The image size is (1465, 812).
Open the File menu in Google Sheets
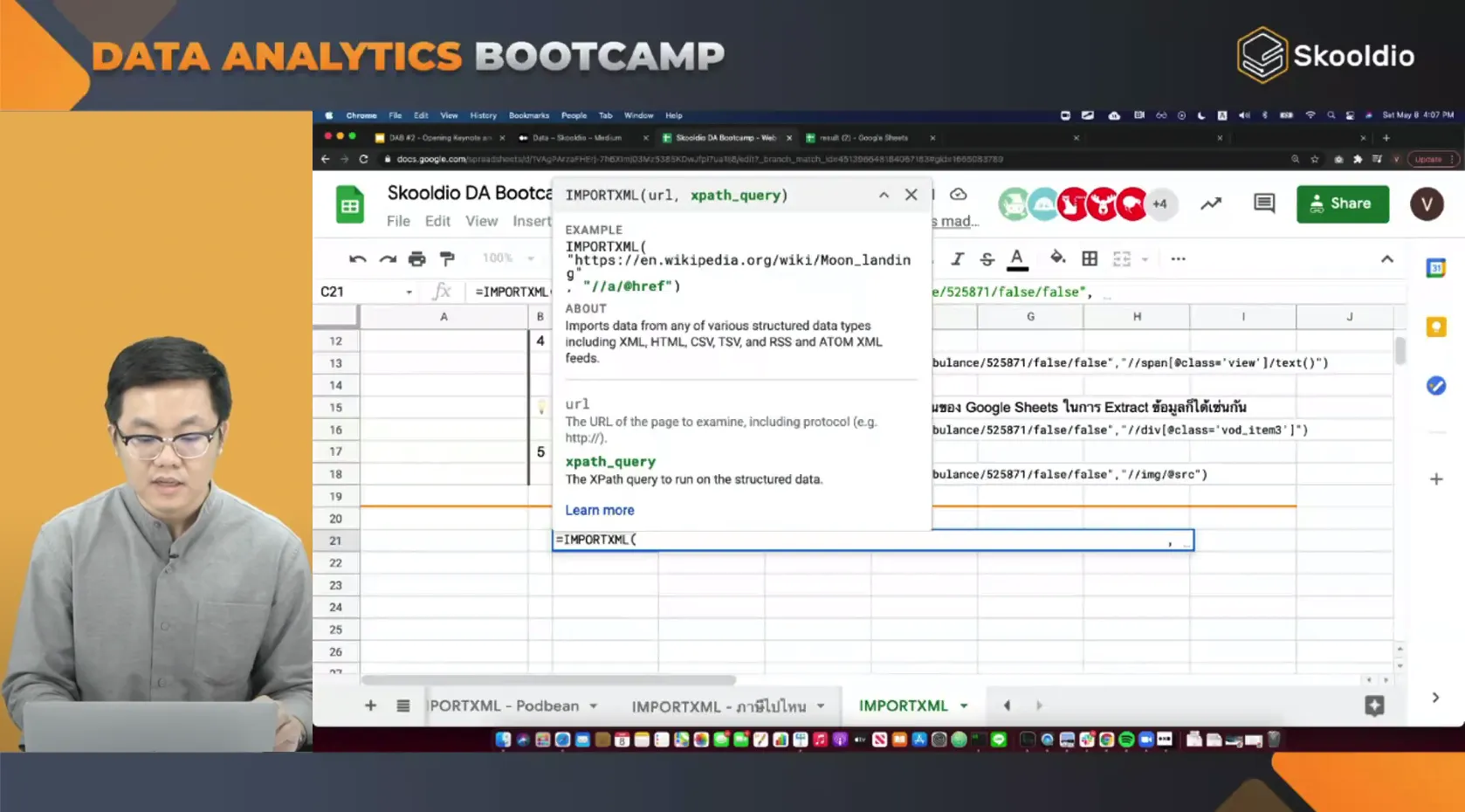click(397, 220)
